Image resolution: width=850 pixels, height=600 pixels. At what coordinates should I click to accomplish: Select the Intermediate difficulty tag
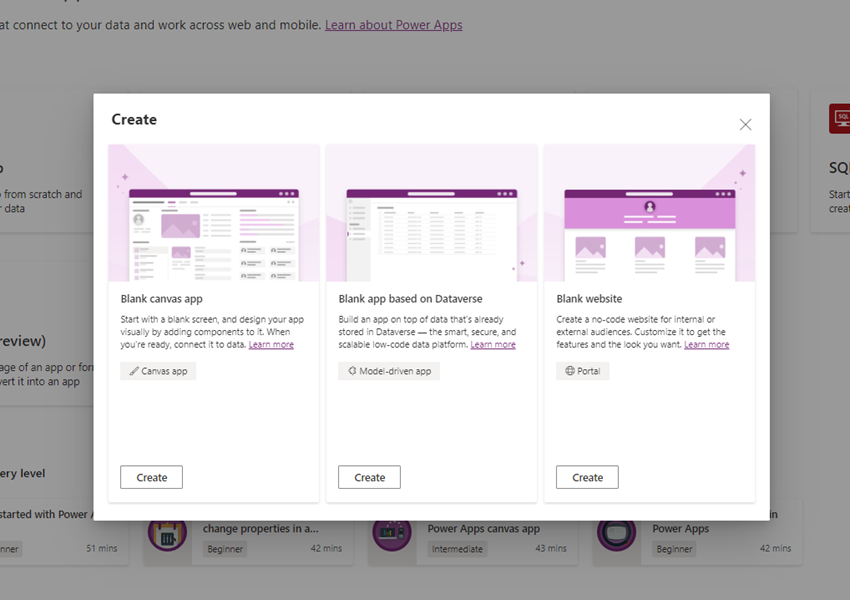[456, 549]
